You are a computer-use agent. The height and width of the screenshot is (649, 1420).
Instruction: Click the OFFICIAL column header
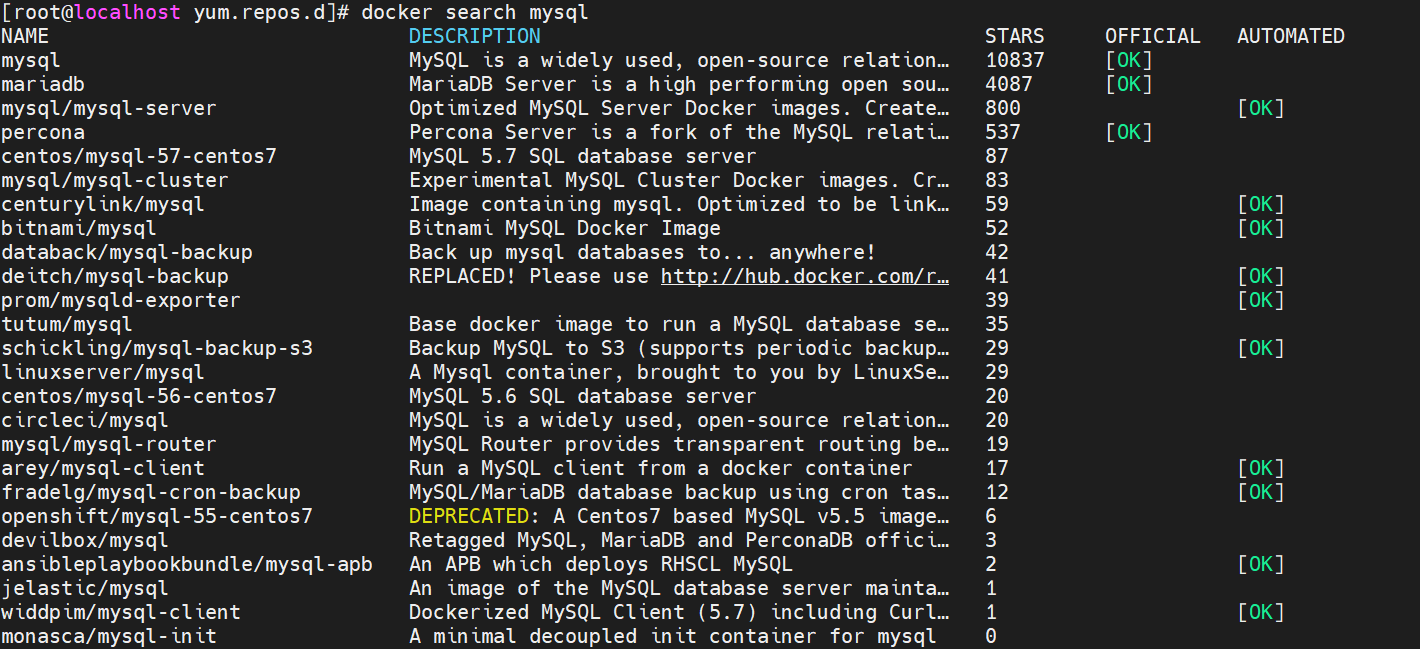tap(1152, 36)
